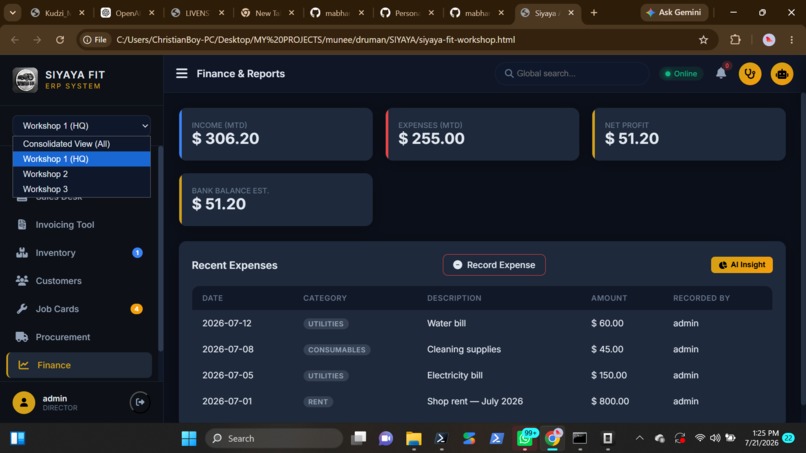Switch to the OpenAI browser tab
Screen dimensions: 806x453
point(127,13)
